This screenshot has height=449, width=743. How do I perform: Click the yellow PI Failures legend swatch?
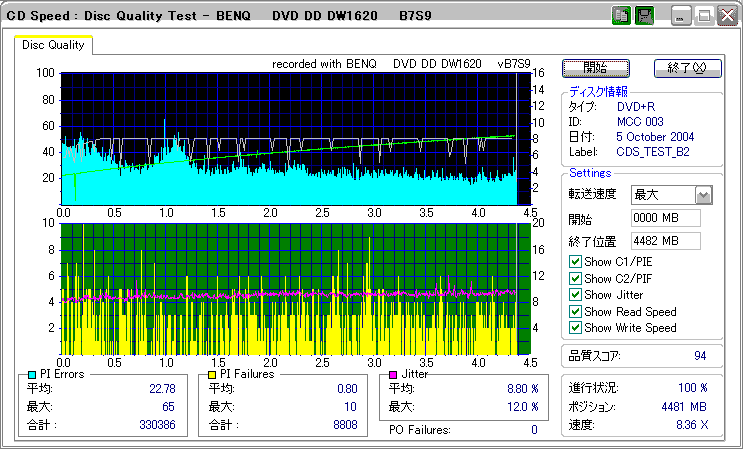point(212,374)
